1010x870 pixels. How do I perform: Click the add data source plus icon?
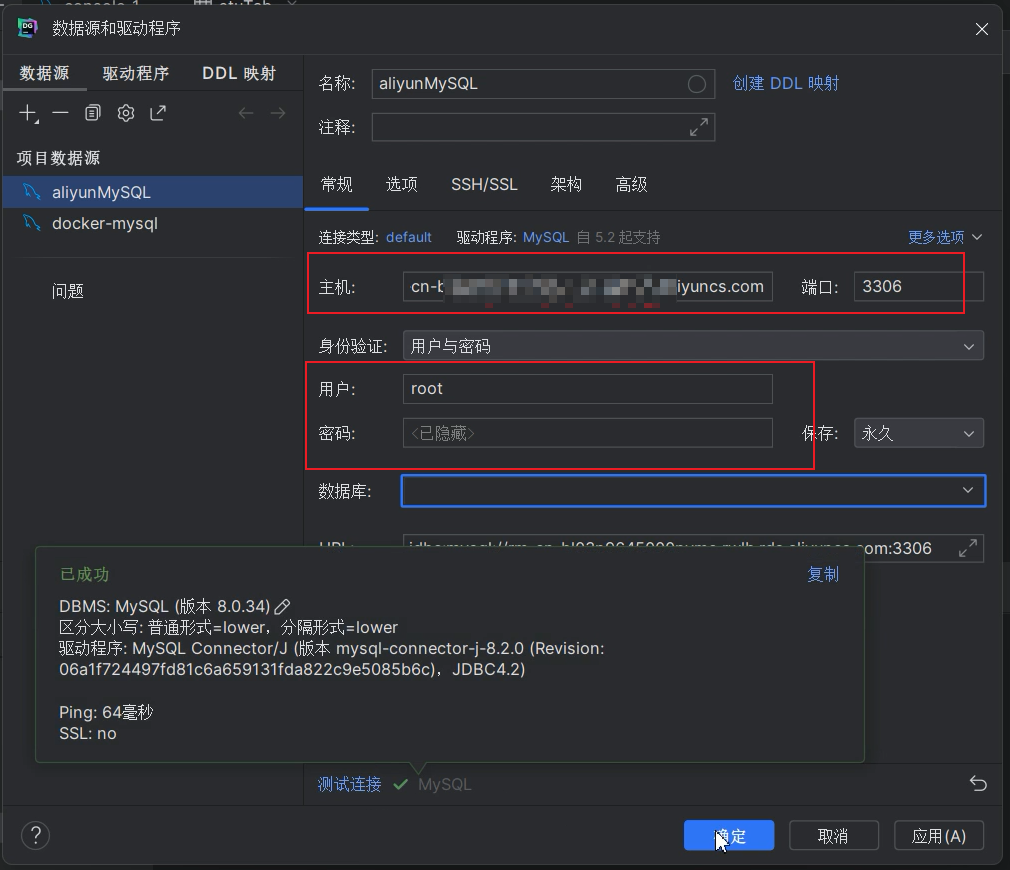(x=28, y=113)
